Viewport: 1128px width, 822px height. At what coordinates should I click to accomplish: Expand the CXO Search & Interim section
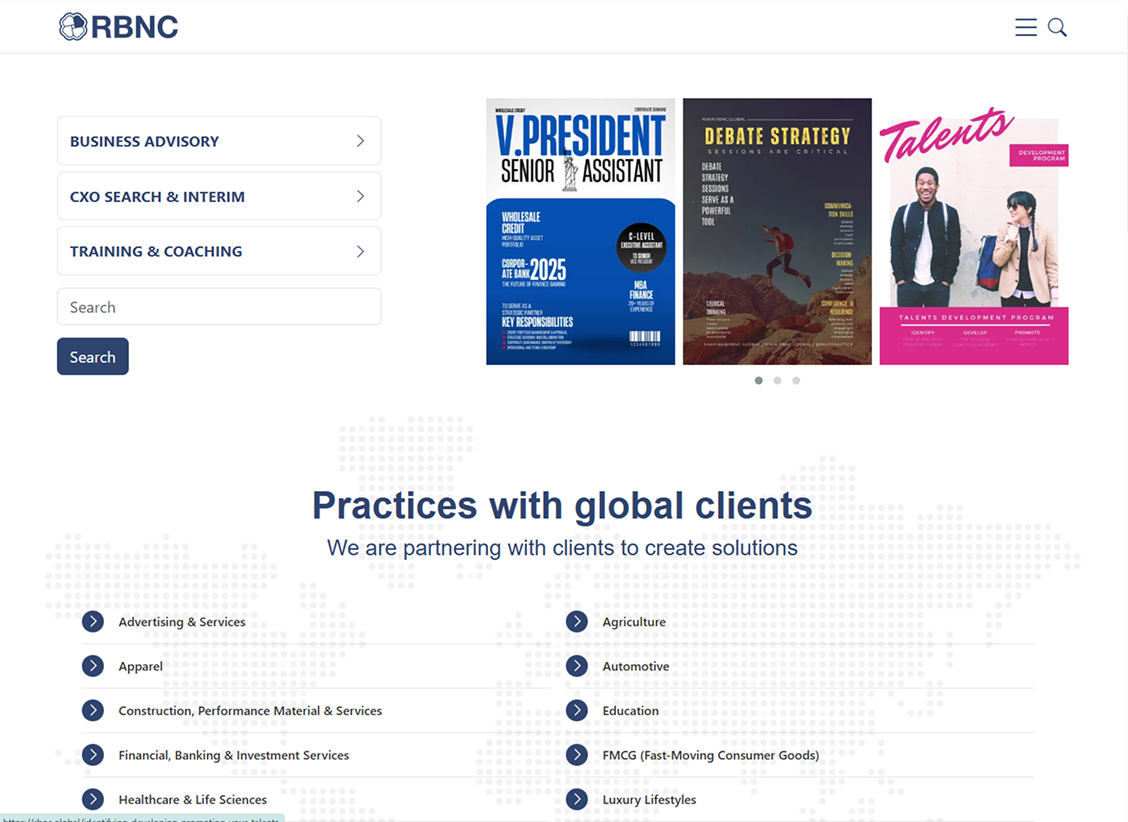point(219,196)
